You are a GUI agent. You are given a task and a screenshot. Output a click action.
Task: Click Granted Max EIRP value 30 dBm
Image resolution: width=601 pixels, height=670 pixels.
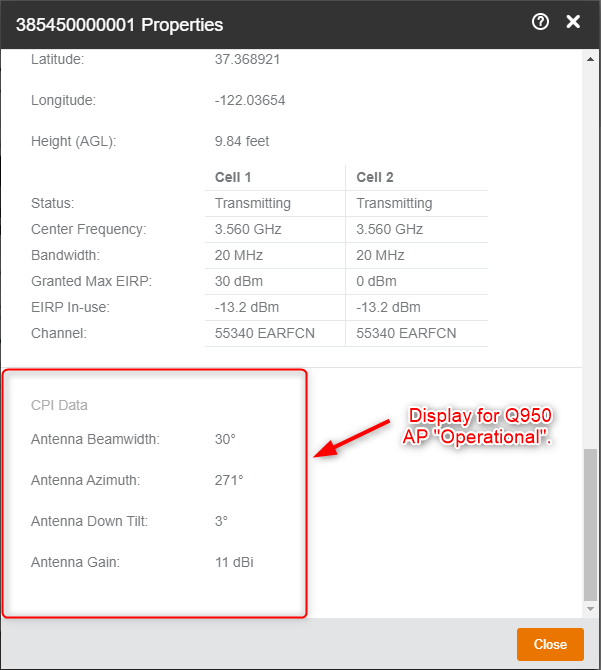tap(239, 281)
